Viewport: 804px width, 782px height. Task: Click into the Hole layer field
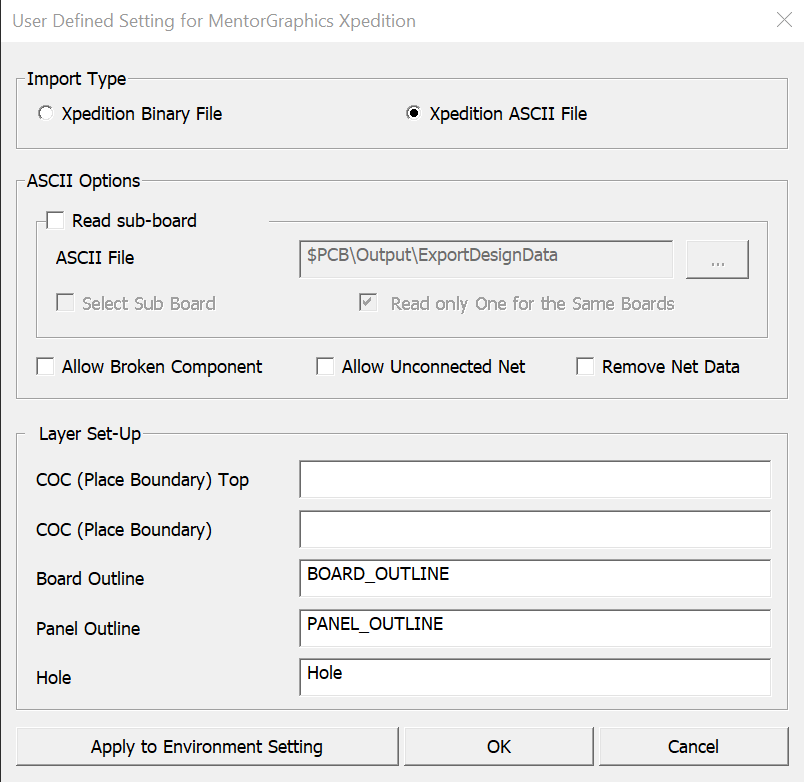point(534,677)
